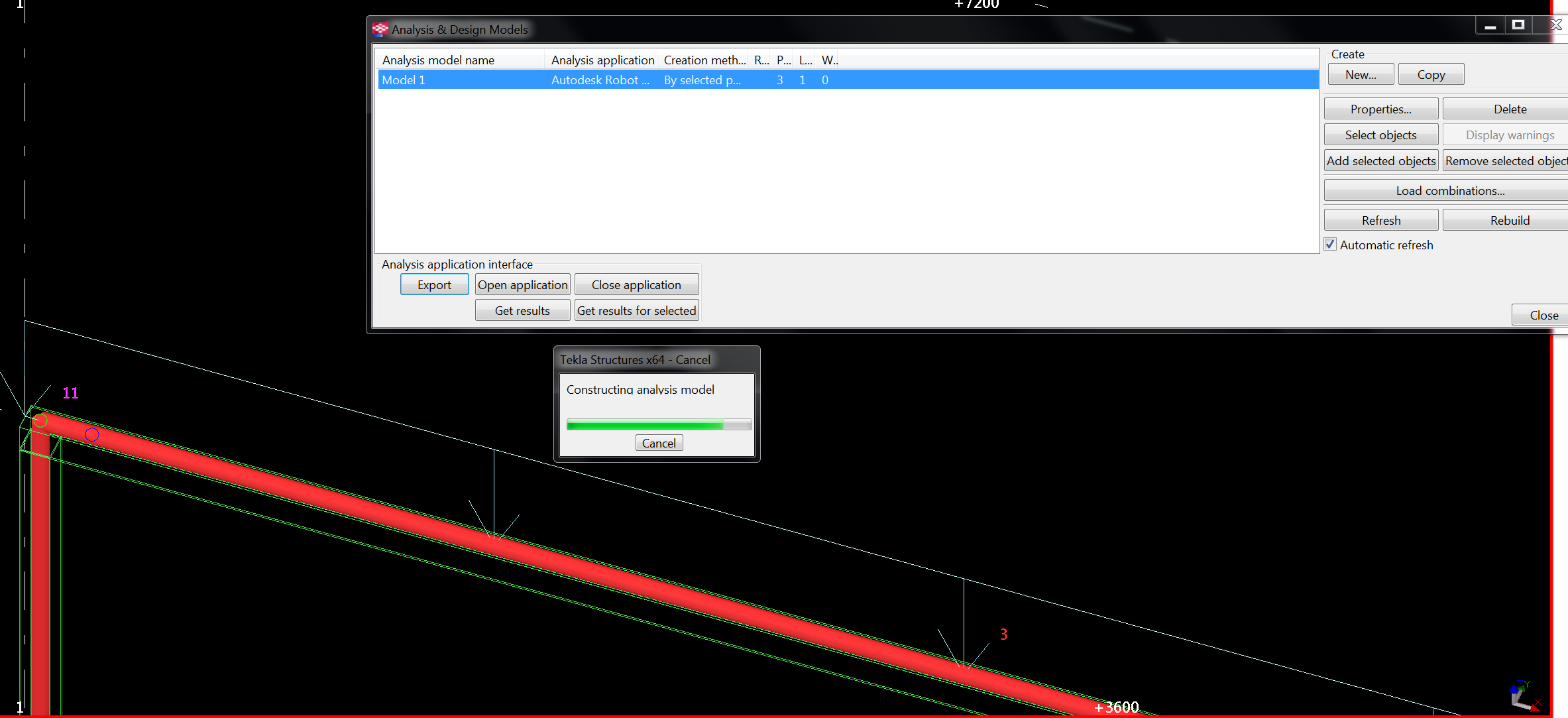Click the Tekla dialog title icon
The image size is (1568, 718).
pyautogui.click(x=380, y=29)
